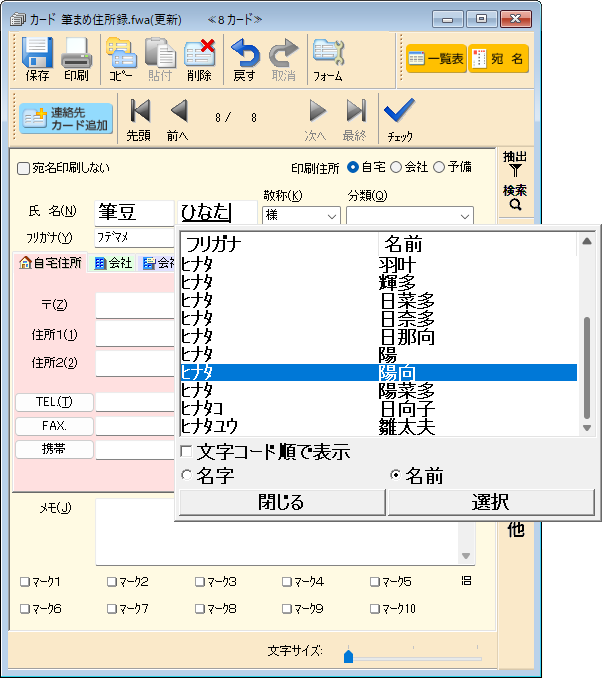Check the マーク9 checkbox
602x678 pixels.
[286, 609]
